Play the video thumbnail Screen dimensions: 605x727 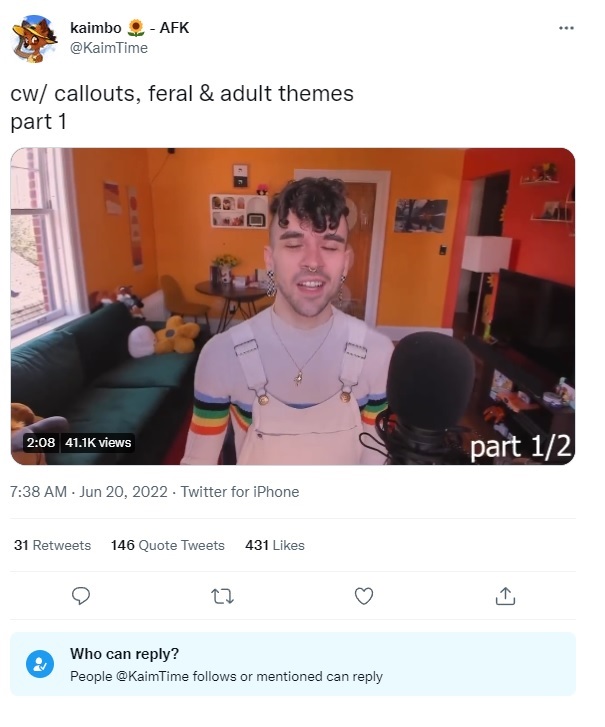293,306
